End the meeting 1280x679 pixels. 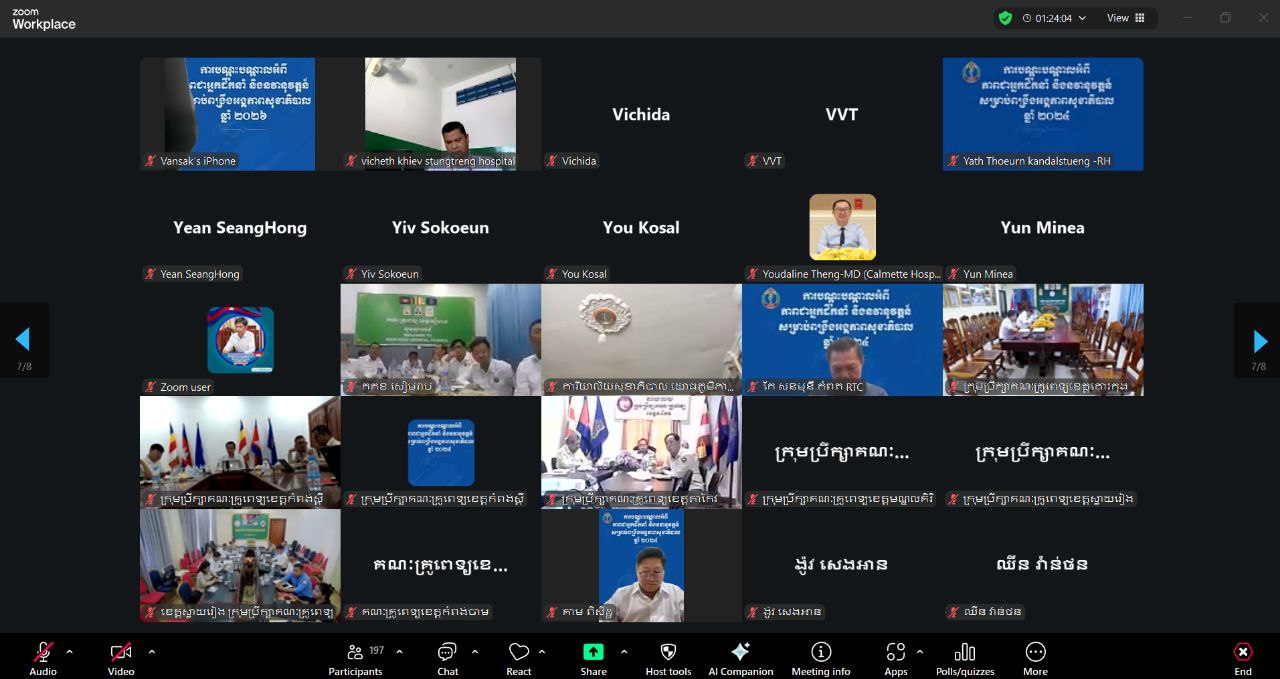(x=1242, y=656)
